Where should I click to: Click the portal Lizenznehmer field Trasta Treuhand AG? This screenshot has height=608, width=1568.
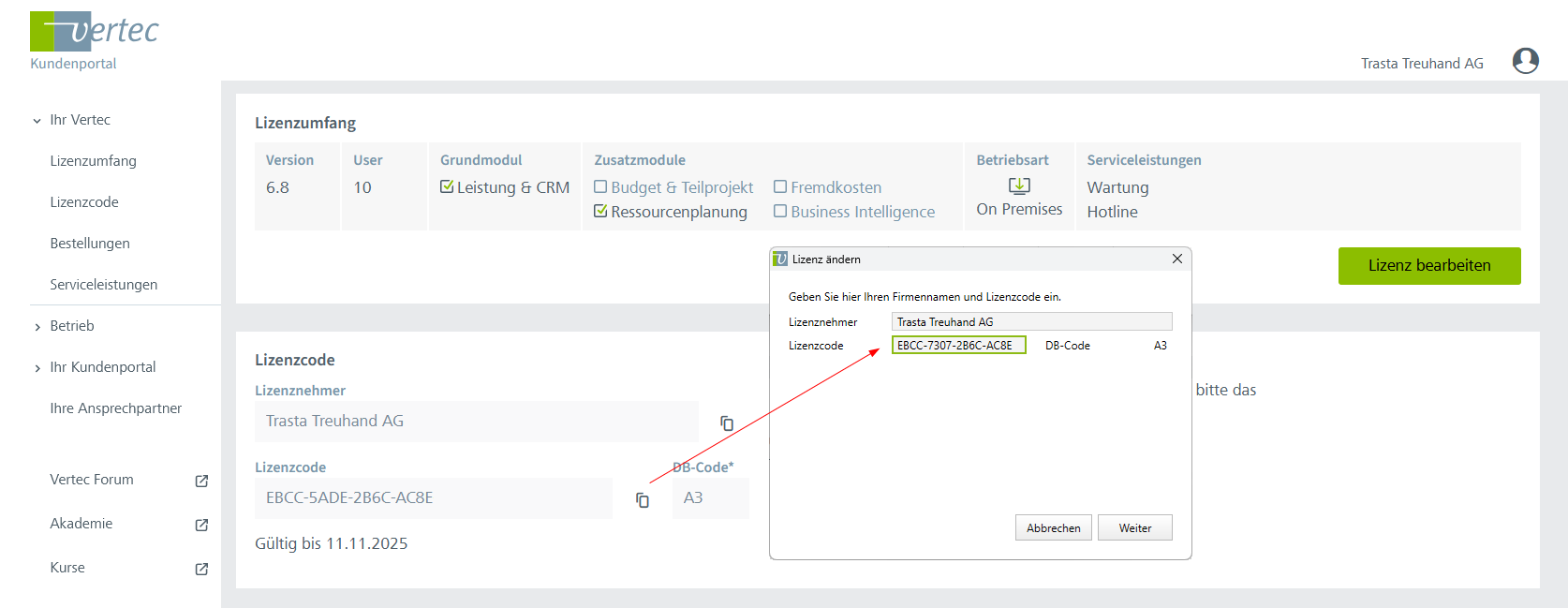pos(477,422)
